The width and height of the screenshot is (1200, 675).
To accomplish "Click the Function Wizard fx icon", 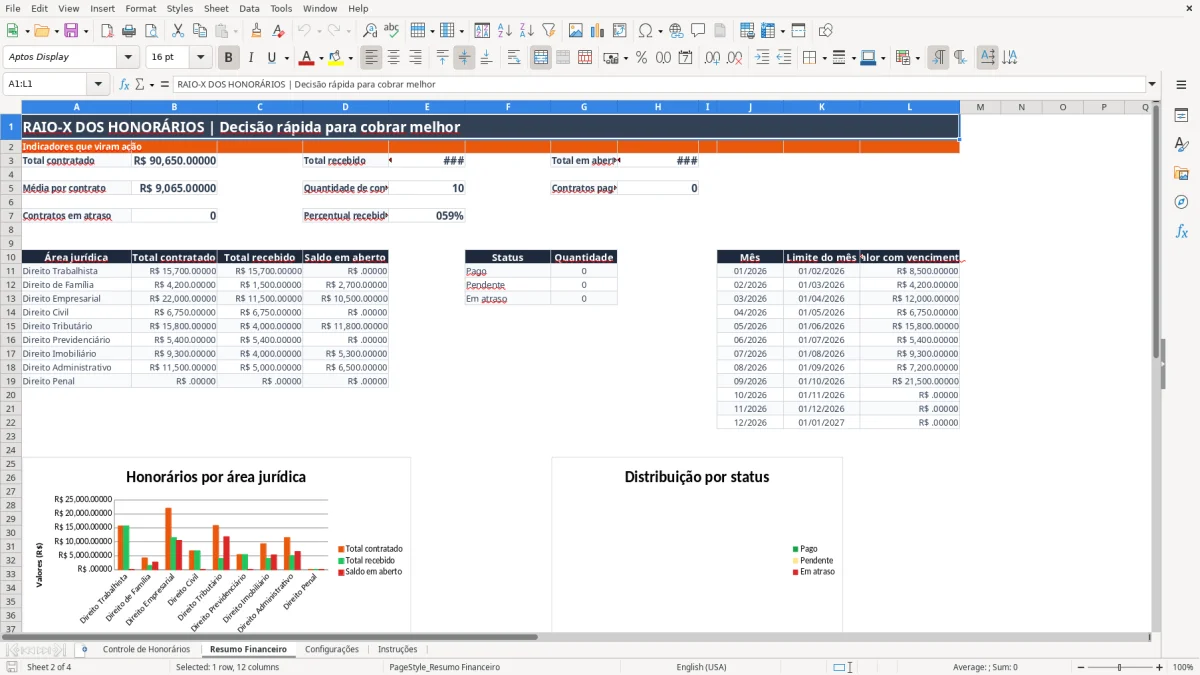I will pyautogui.click(x=124, y=84).
